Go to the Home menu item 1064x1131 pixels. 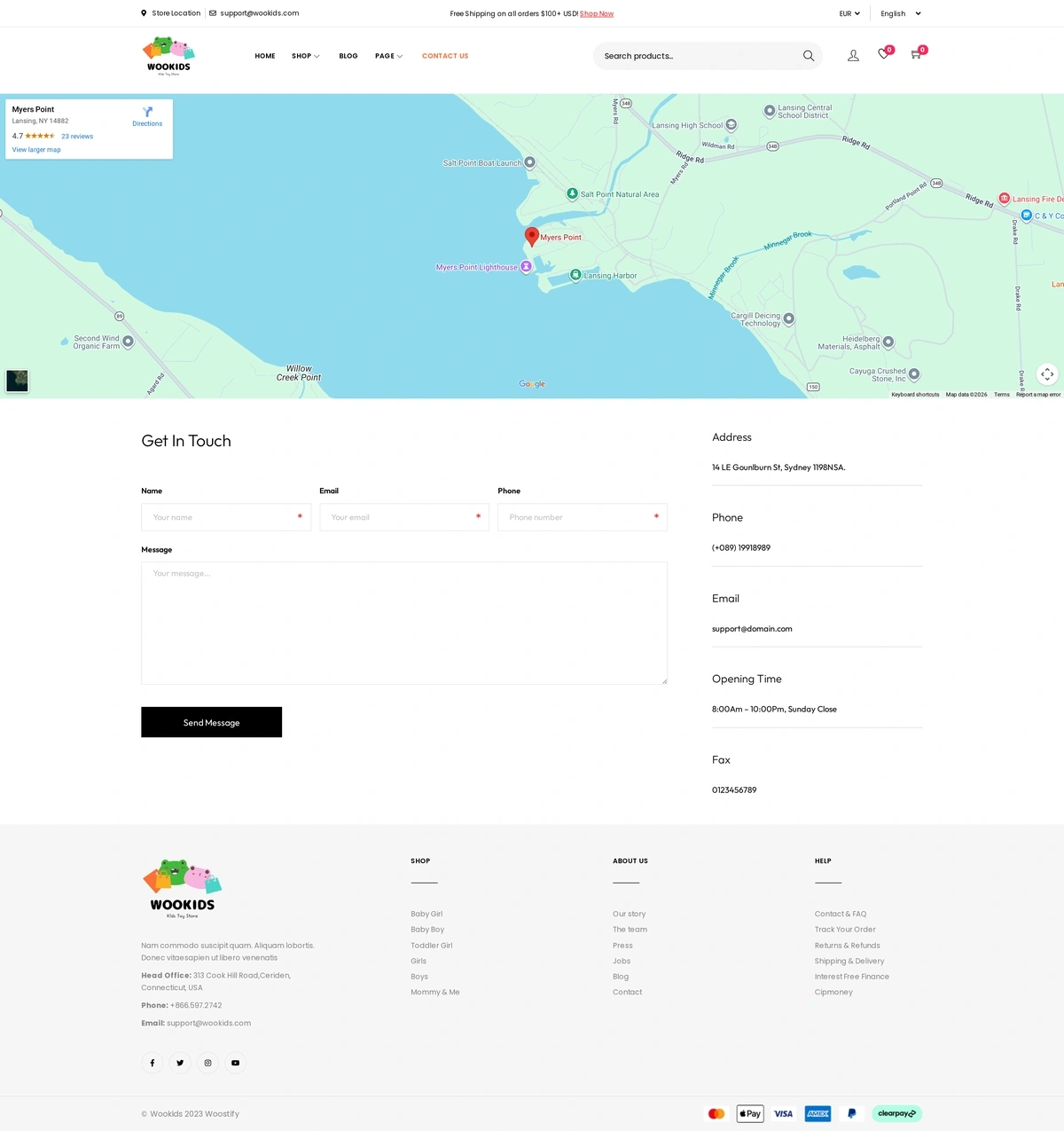[265, 56]
